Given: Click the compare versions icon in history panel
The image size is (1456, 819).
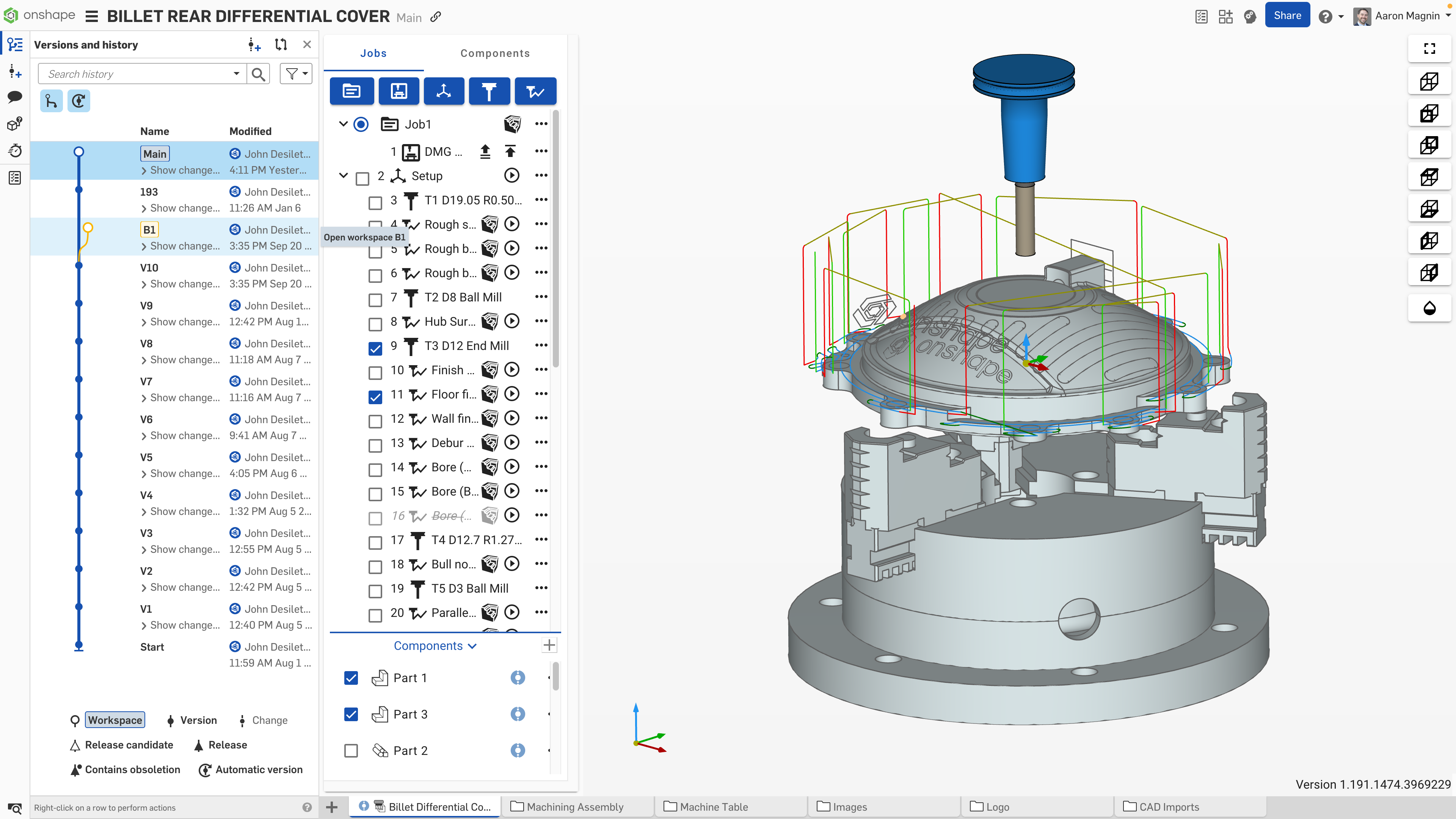Looking at the screenshot, I should click(x=280, y=44).
